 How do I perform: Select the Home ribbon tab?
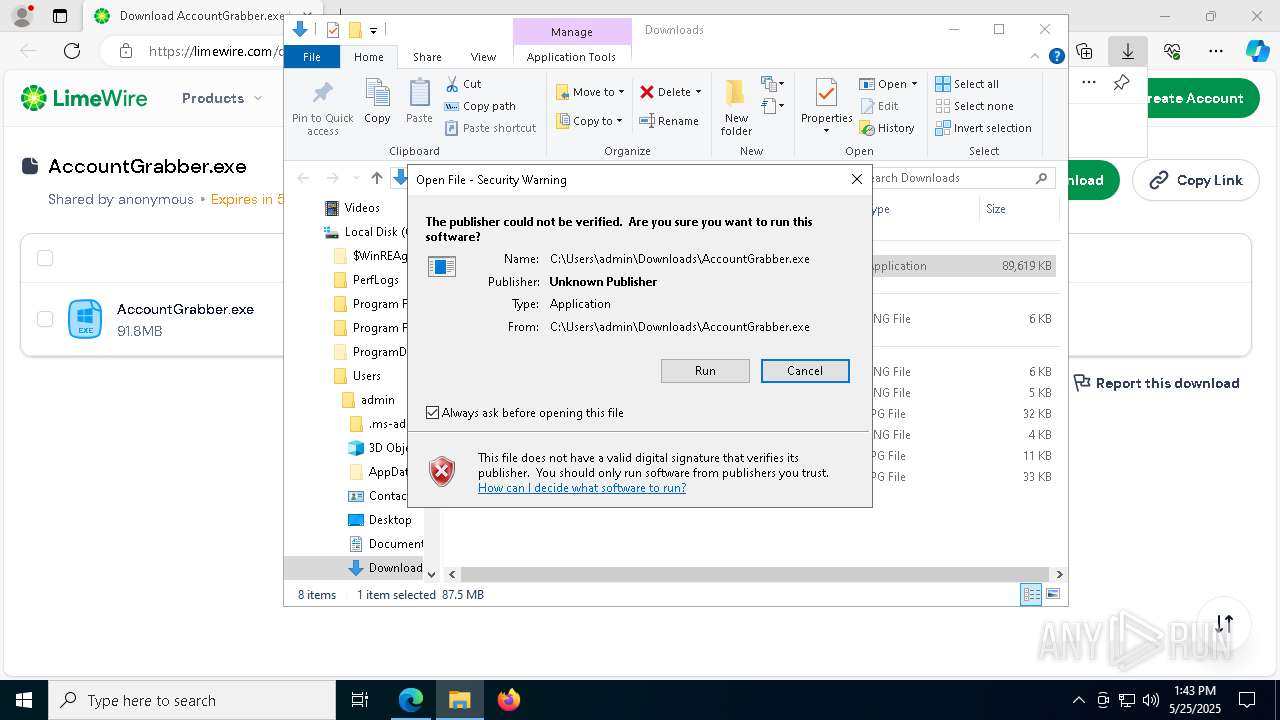tap(368, 57)
